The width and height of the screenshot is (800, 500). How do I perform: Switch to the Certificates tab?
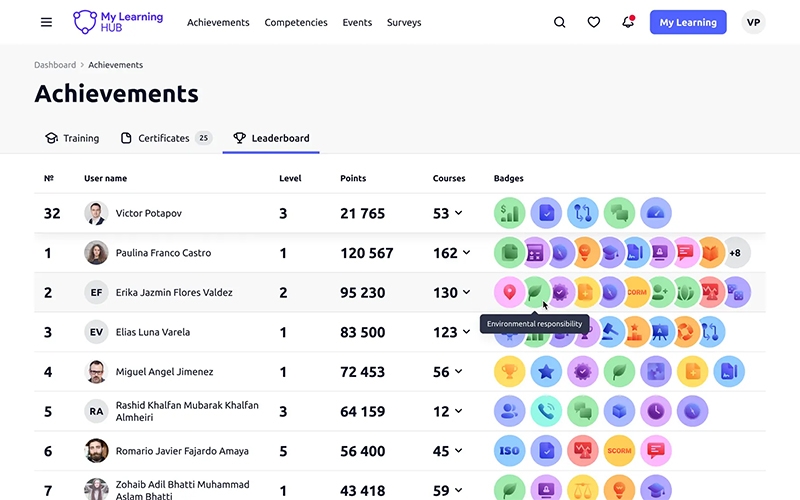(x=165, y=138)
